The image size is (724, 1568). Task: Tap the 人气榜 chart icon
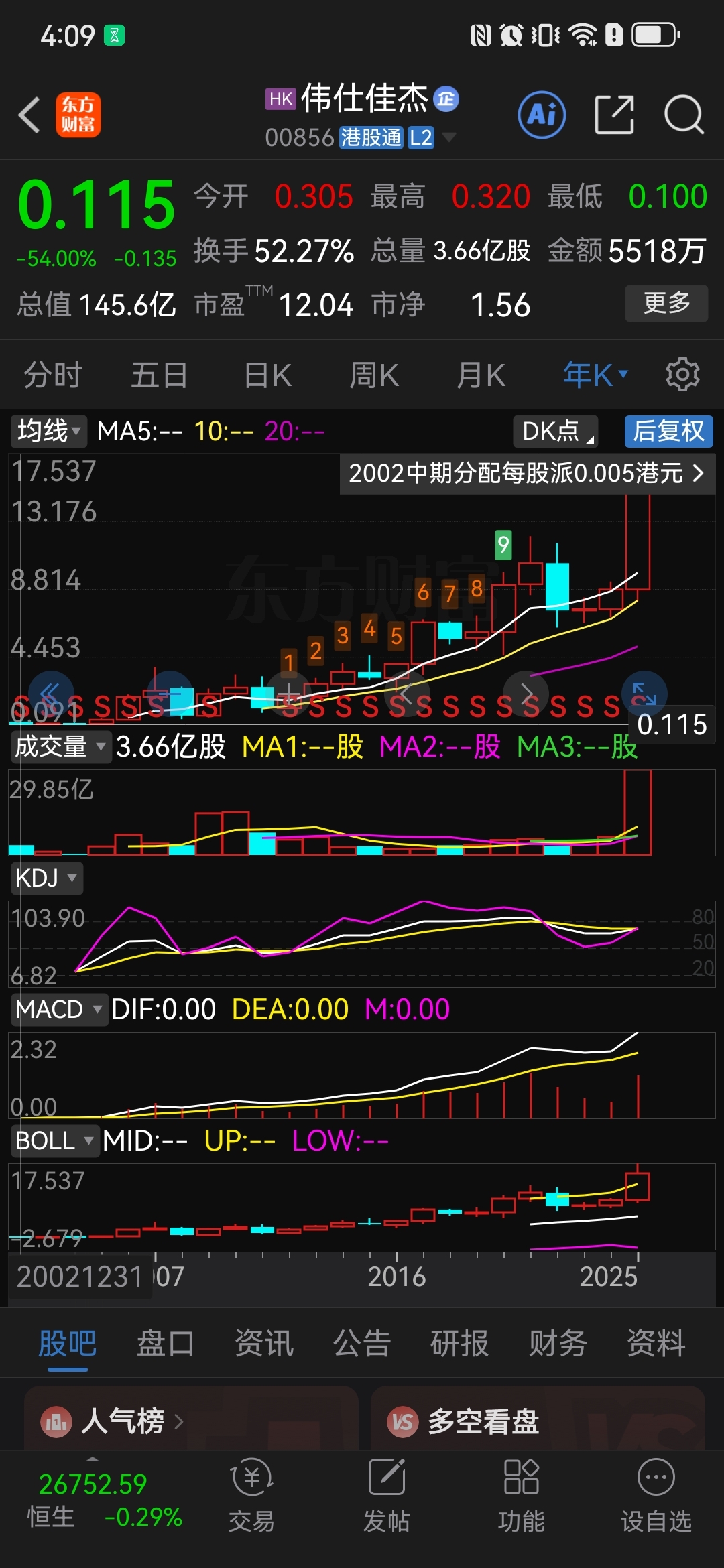pyautogui.click(x=56, y=1421)
